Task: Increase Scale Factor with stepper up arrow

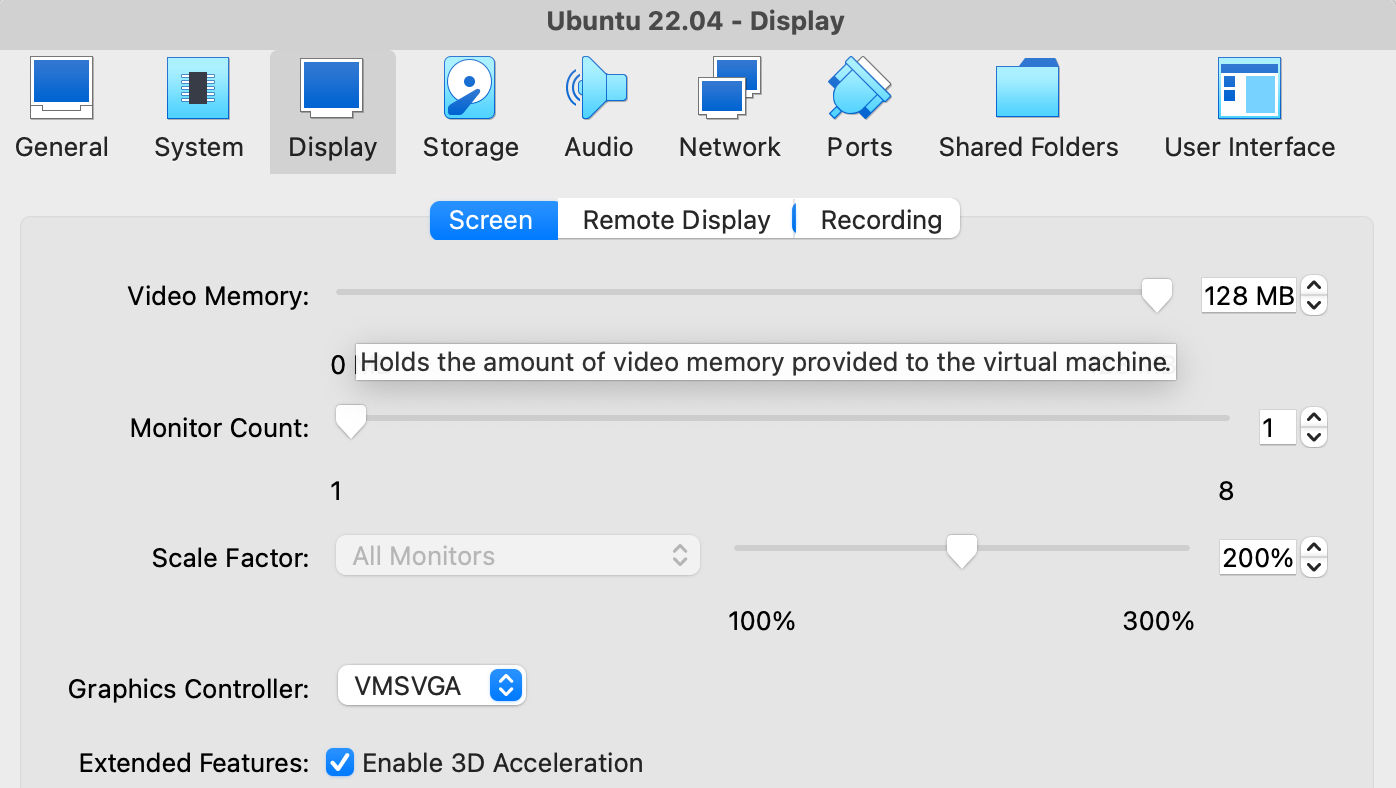Action: click(1315, 547)
